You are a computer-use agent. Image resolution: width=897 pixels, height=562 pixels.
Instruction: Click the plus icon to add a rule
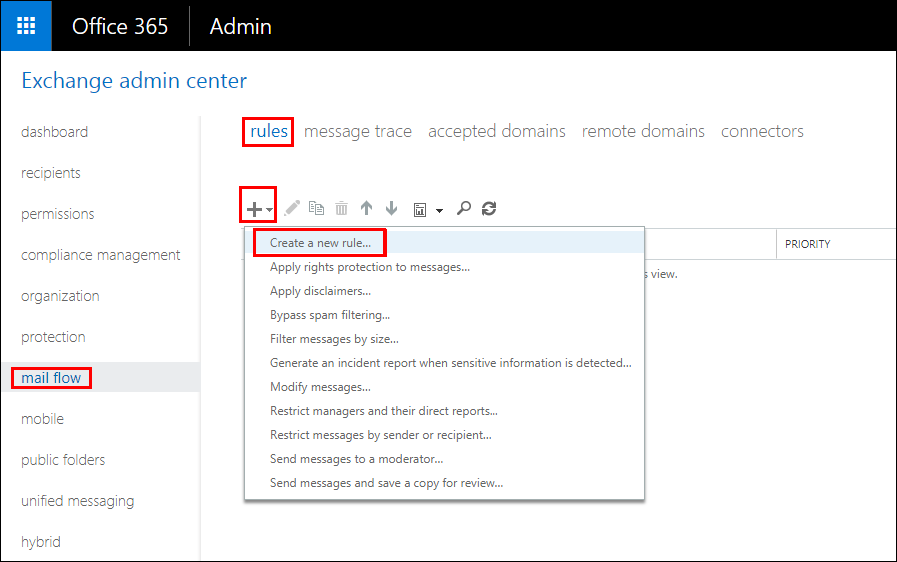(254, 209)
